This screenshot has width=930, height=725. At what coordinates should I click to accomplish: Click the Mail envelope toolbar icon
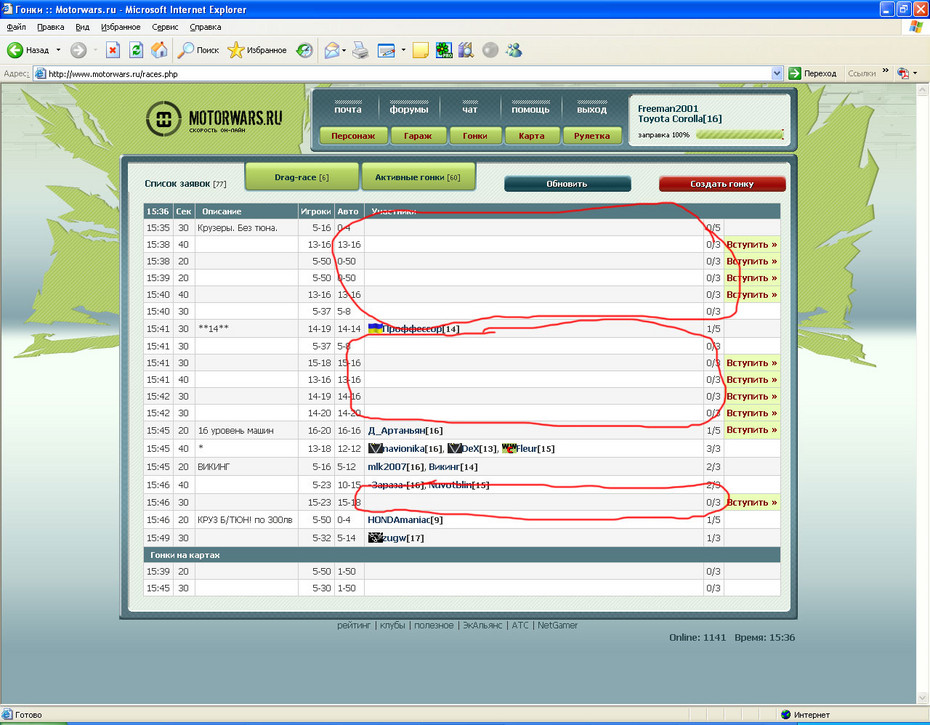coord(332,50)
